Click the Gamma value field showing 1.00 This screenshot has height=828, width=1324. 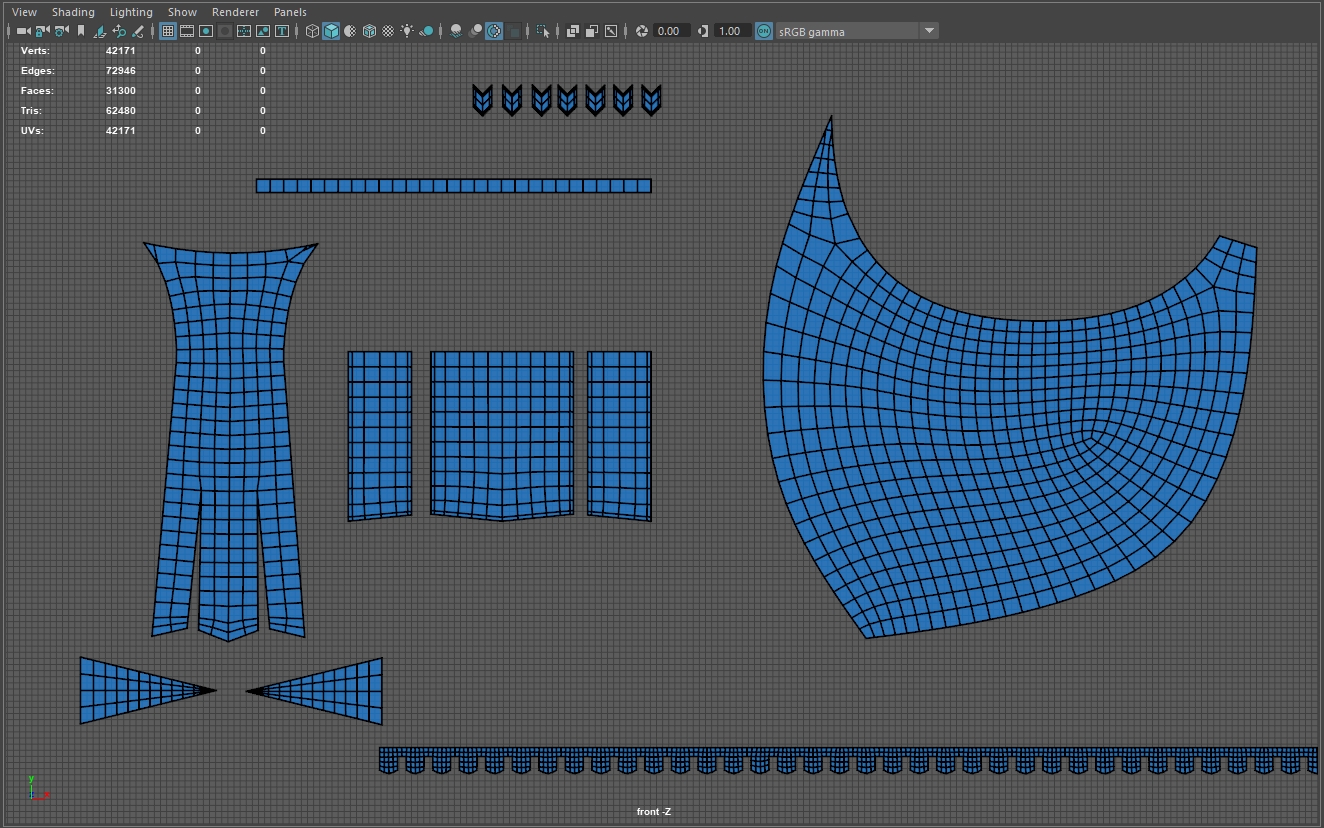[x=730, y=31]
